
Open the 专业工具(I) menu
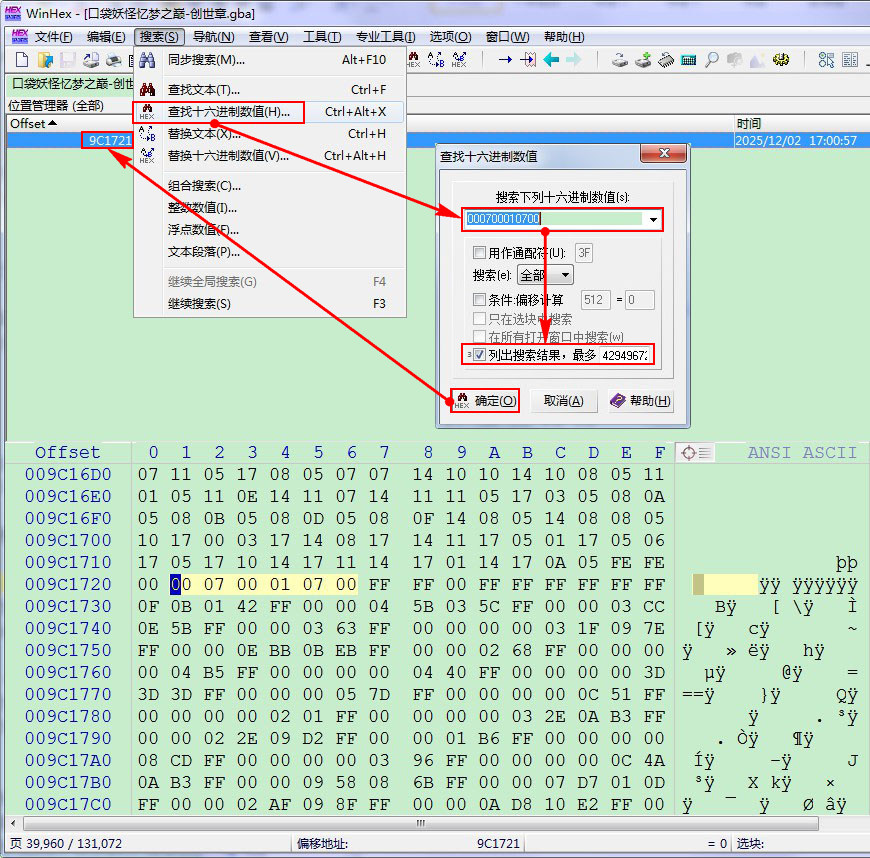[385, 37]
